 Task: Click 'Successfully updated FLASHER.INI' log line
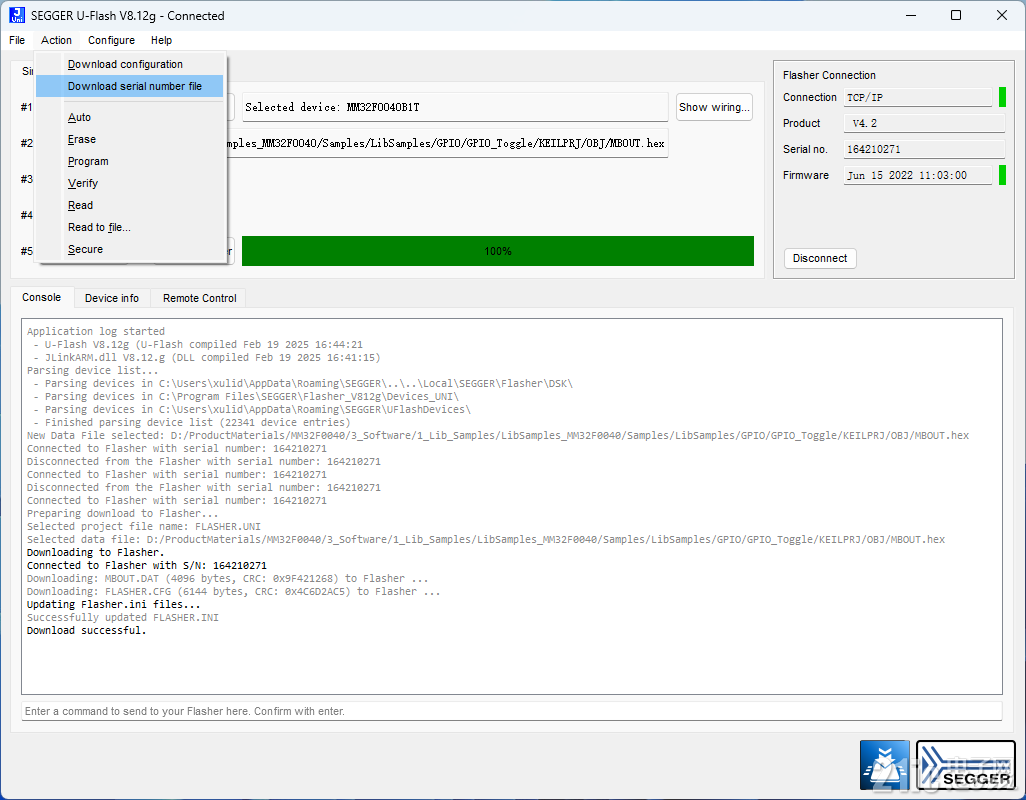122,617
